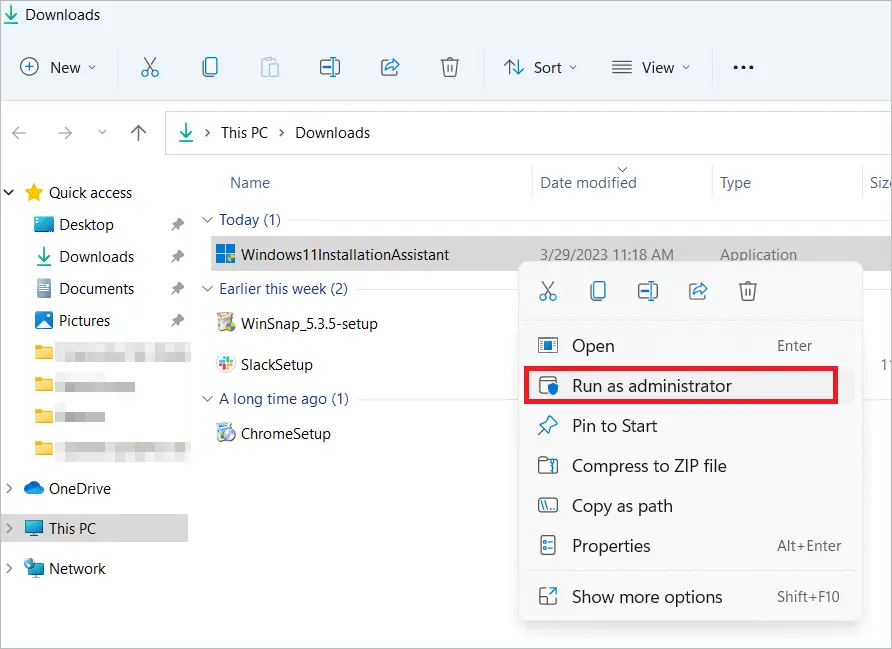Select Network in the navigation pane
Image resolution: width=892 pixels, height=649 pixels.
pyautogui.click(x=77, y=568)
